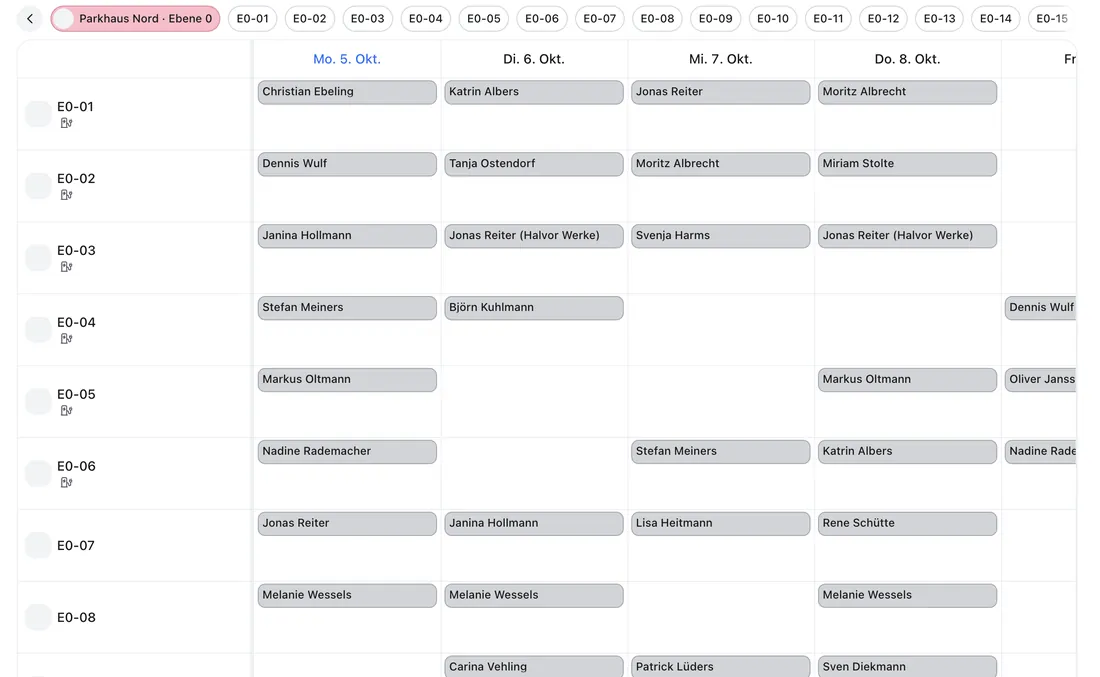Open Sven Diekmann's booking
Viewport: 1100px width, 677px height.
(x=907, y=666)
